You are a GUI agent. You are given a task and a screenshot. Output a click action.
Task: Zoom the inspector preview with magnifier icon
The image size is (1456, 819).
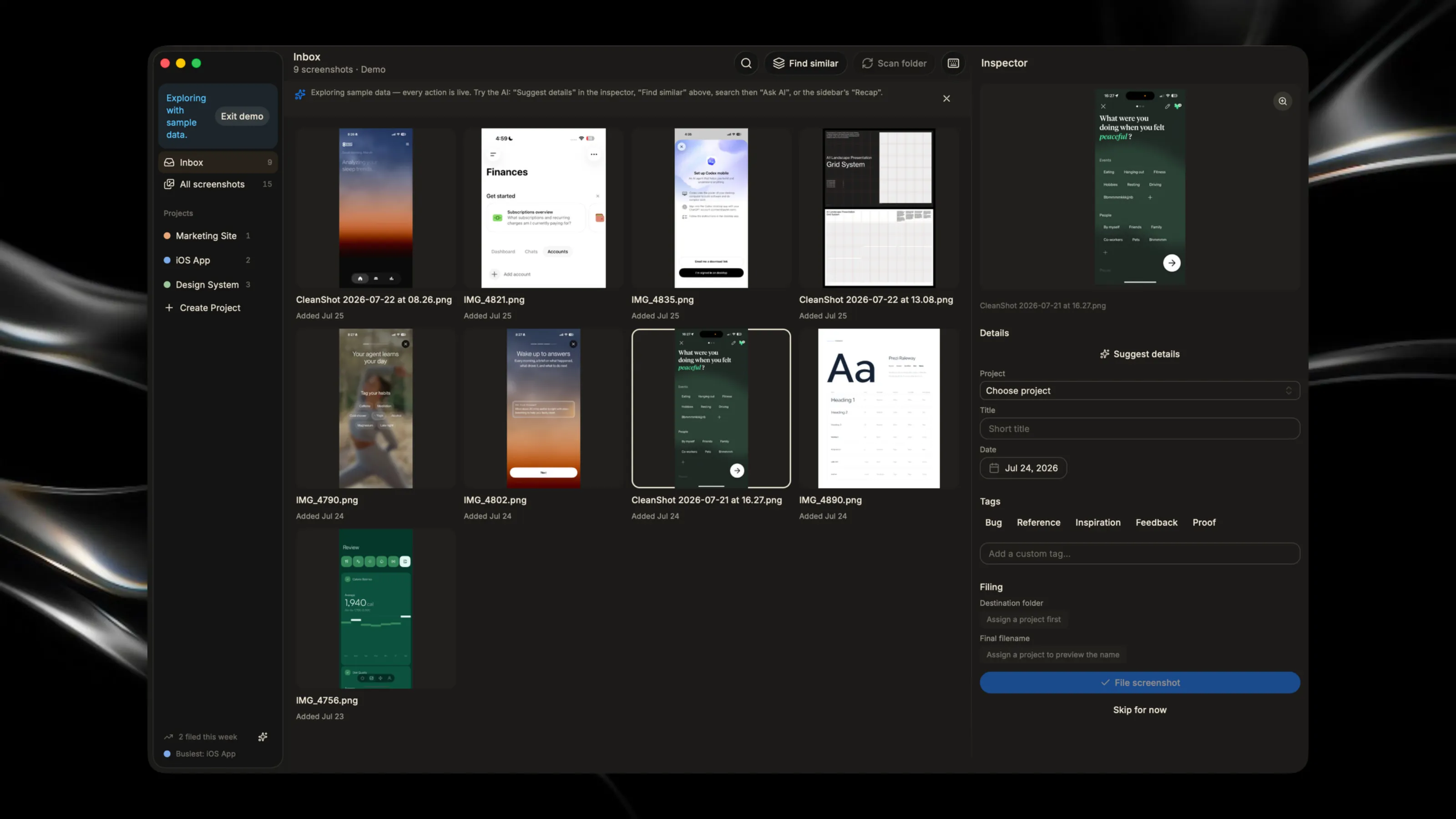(x=1283, y=101)
